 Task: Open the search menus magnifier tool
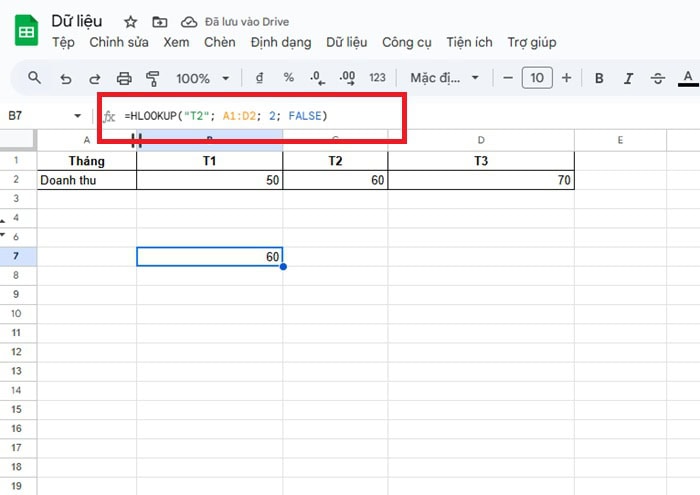pyautogui.click(x=34, y=78)
